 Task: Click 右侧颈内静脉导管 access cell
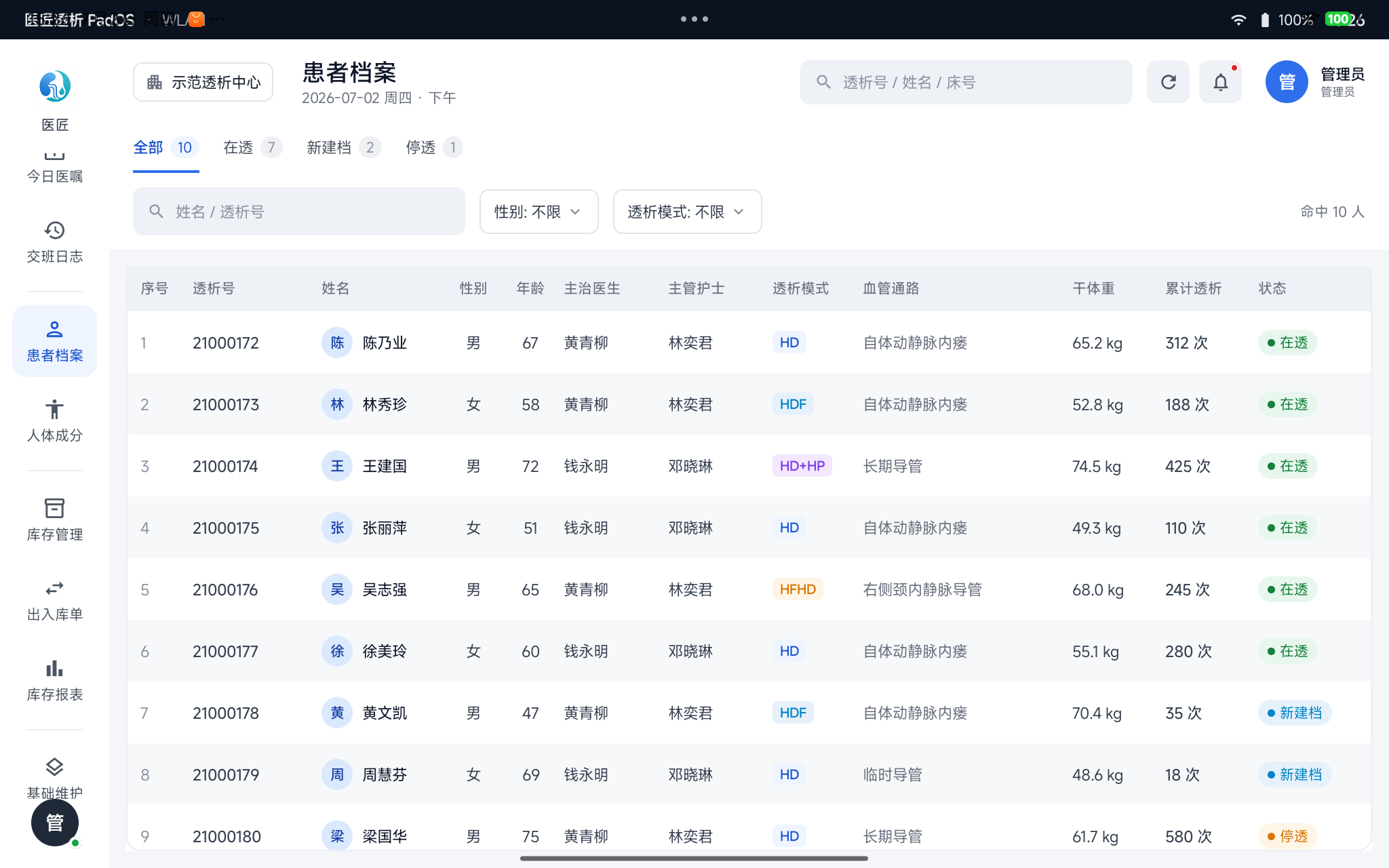pos(922,589)
